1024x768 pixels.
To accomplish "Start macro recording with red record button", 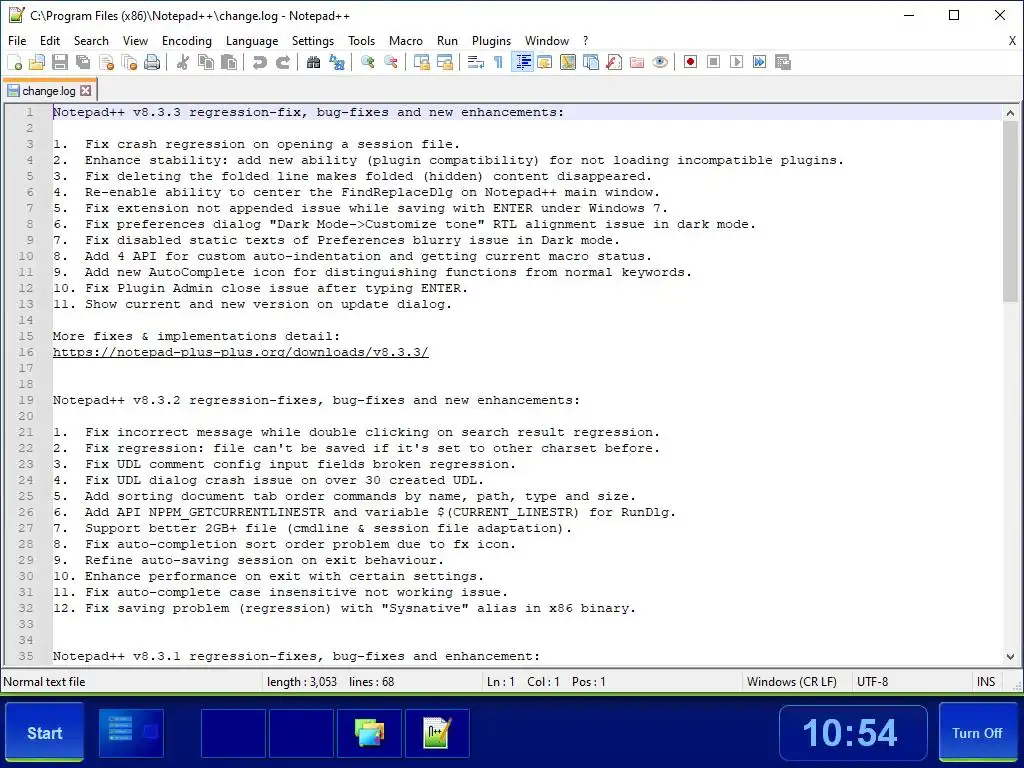I will point(690,62).
